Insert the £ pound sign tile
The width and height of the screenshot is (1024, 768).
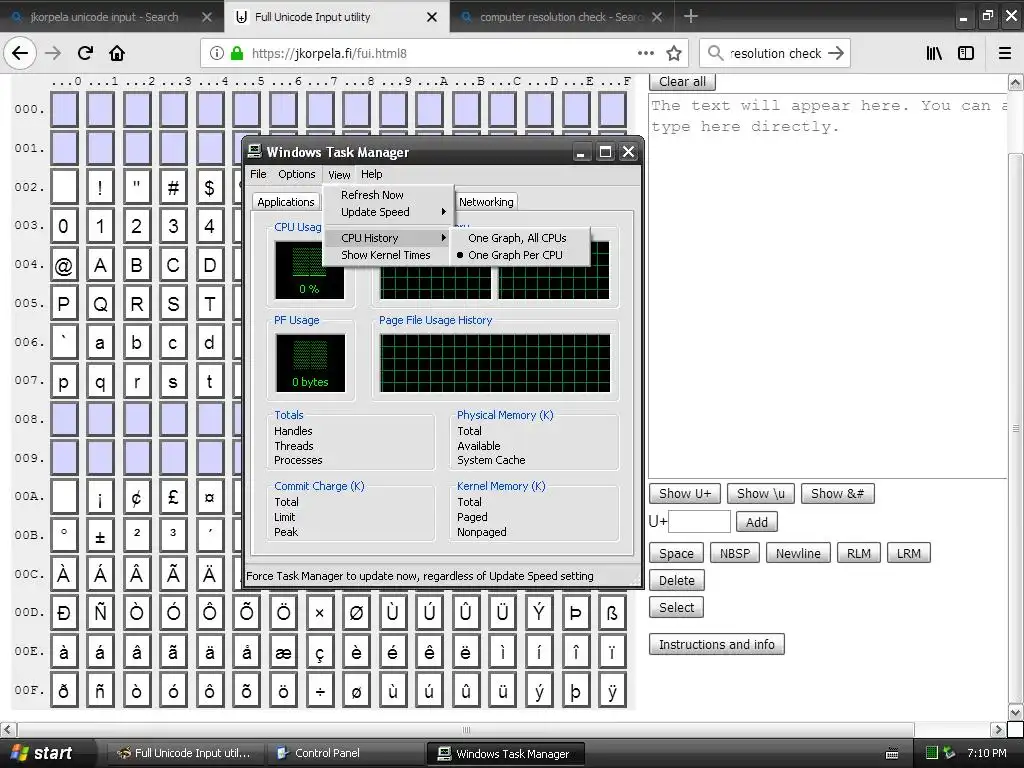pyautogui.click(x=173, y=498)
